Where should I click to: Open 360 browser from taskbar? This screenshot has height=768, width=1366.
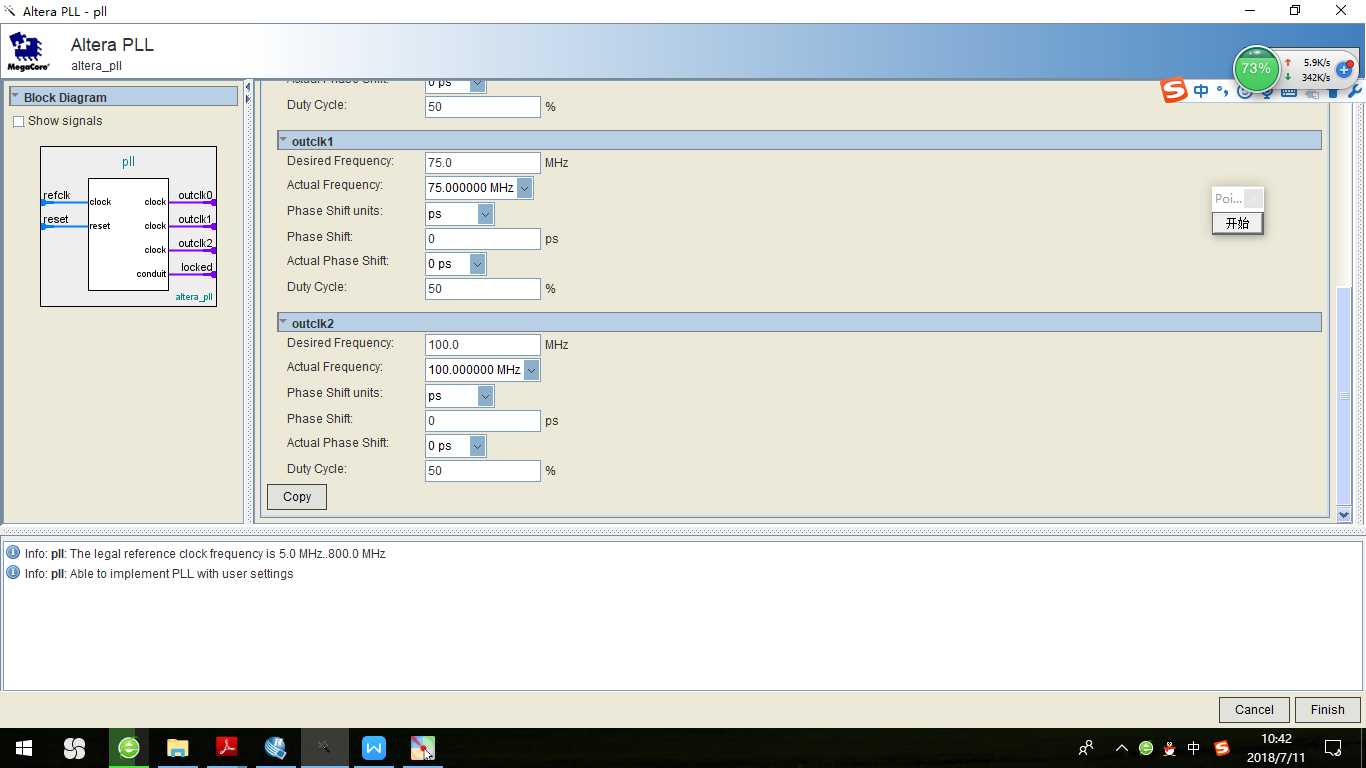tap(128, 748)
